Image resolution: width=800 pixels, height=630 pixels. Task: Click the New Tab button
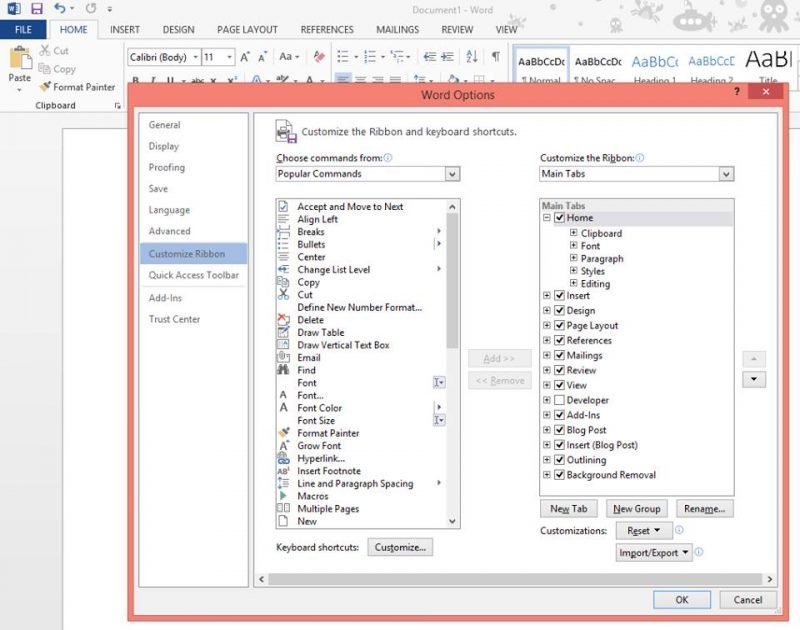point(569,509)
